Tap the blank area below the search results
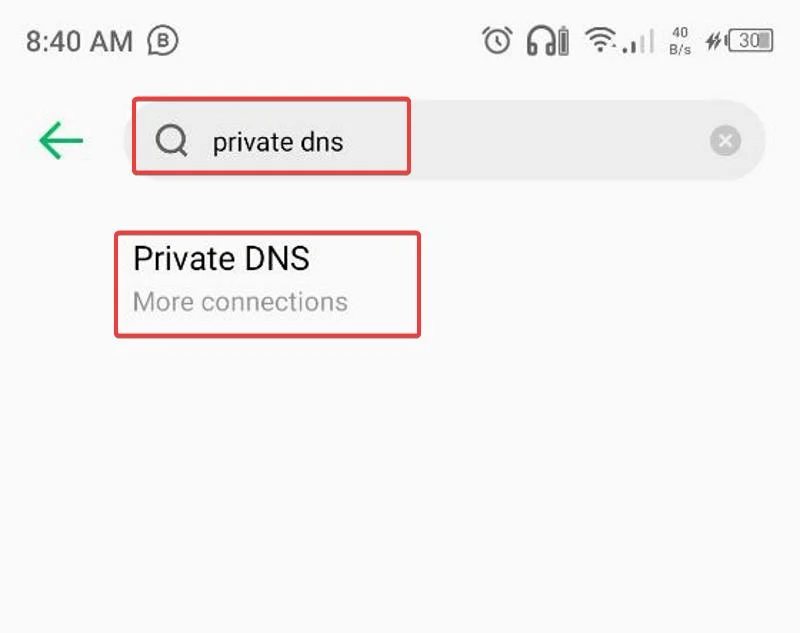Image resolution: width=800 pixels, height=633 pixels. point(400,480)
